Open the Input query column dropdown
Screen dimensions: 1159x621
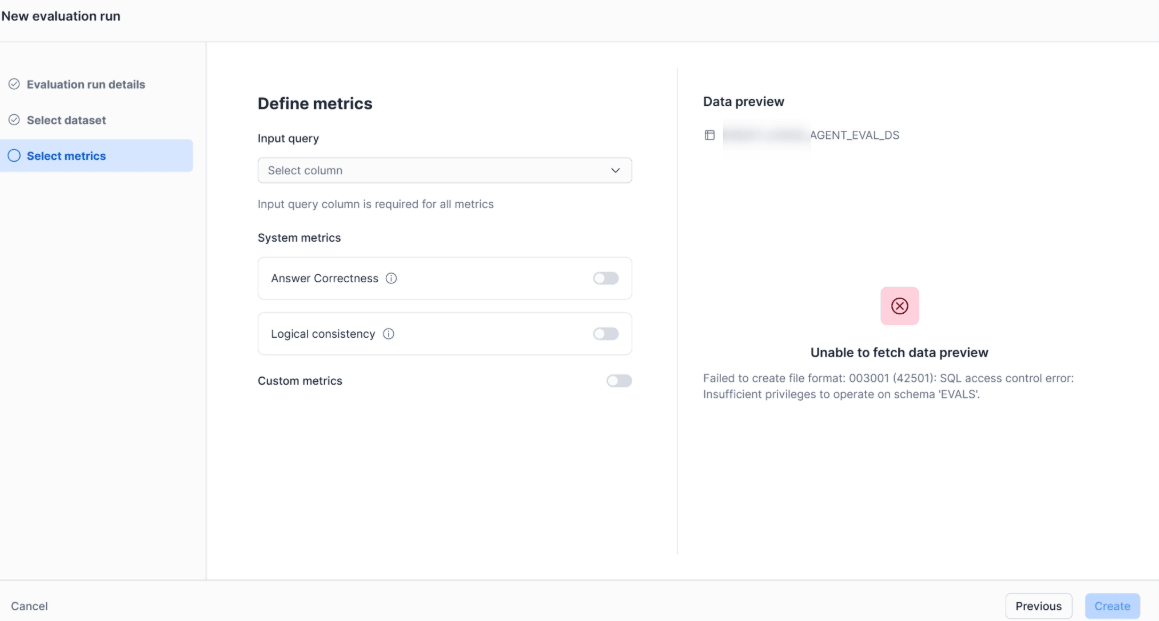444,171
